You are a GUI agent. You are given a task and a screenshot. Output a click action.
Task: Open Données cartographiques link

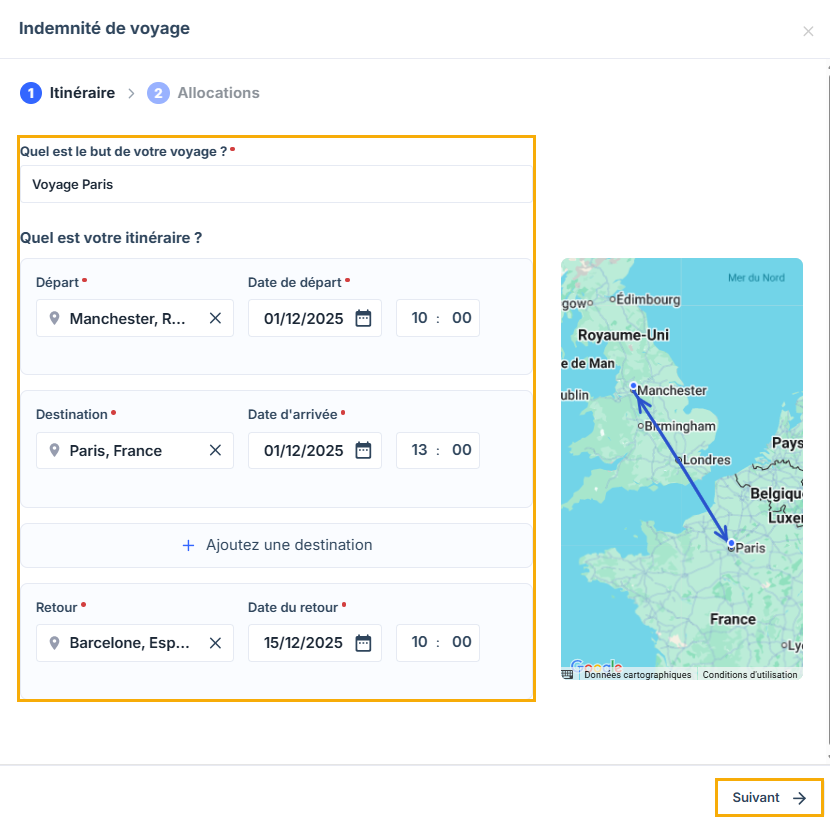tap(637, 675)
